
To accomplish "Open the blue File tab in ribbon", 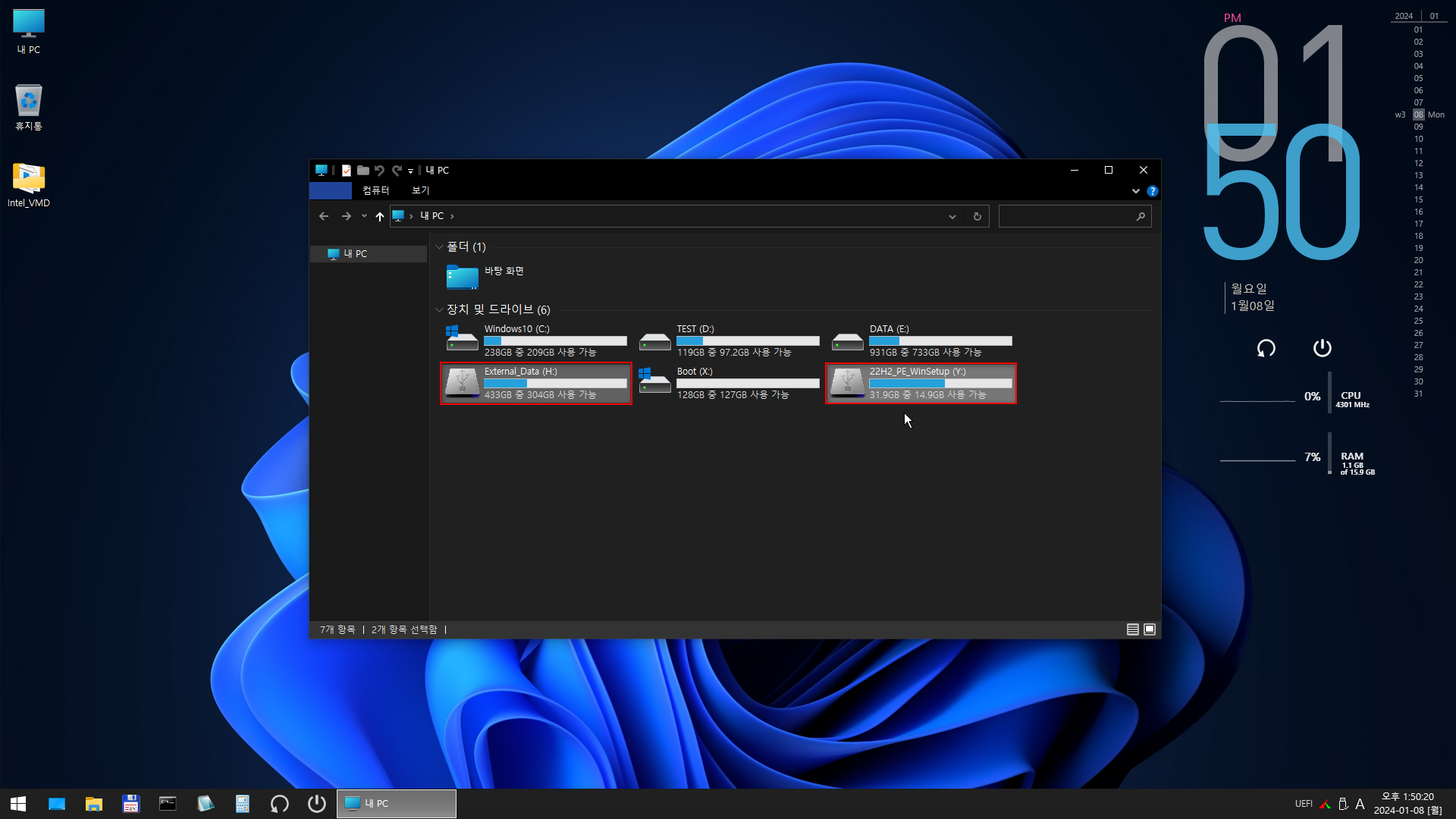I will 331,190.
